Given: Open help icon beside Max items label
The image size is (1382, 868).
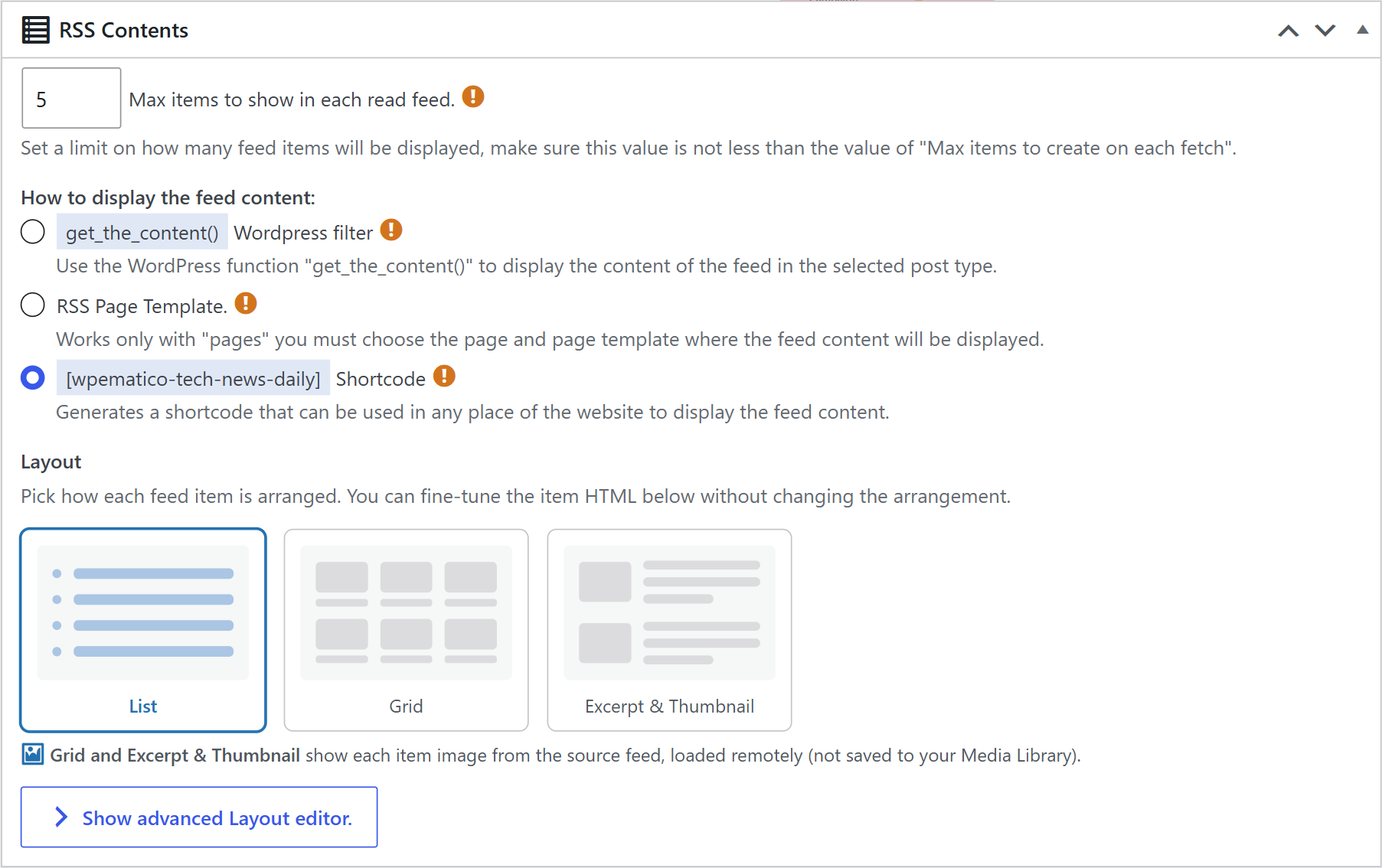Looking at the screenshot, I should 473,96.
